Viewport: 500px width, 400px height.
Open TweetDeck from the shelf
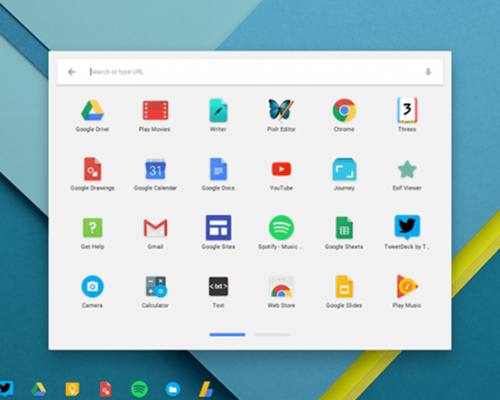[x=5, y=389]
